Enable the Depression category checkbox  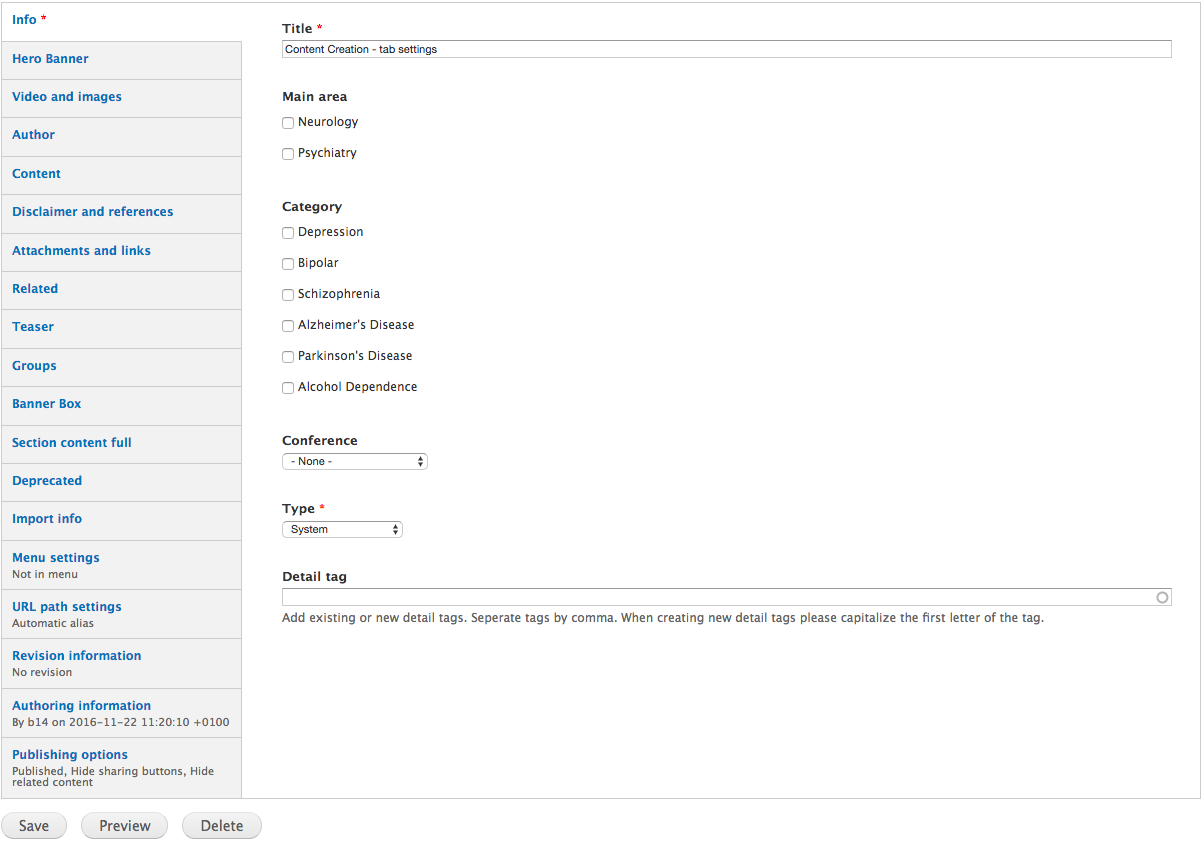tap(288, 233)
